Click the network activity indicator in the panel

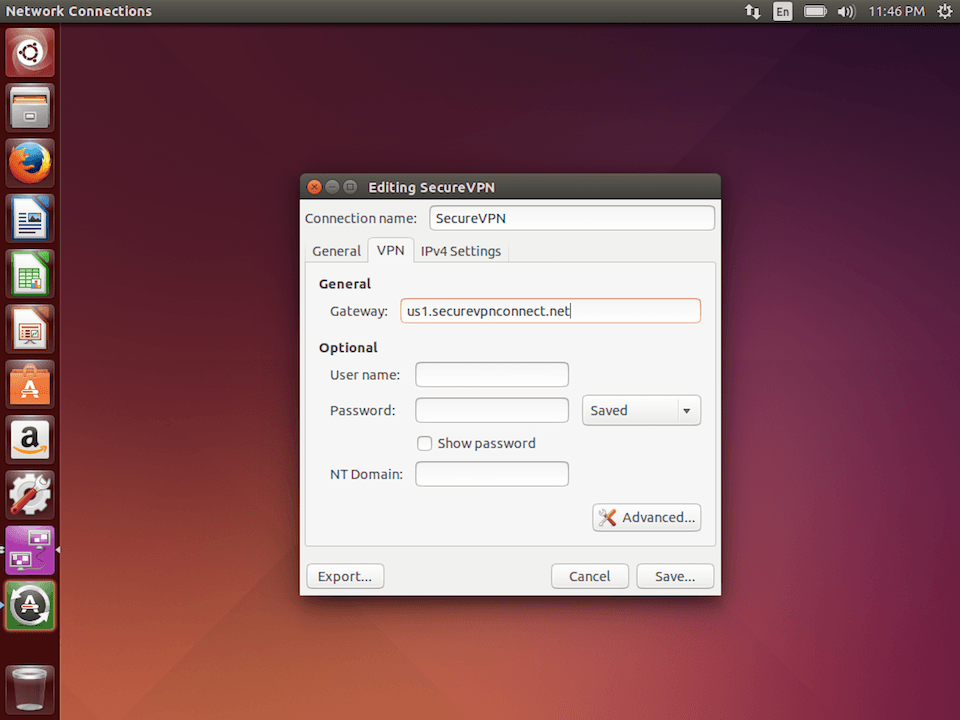coord(752,11)
